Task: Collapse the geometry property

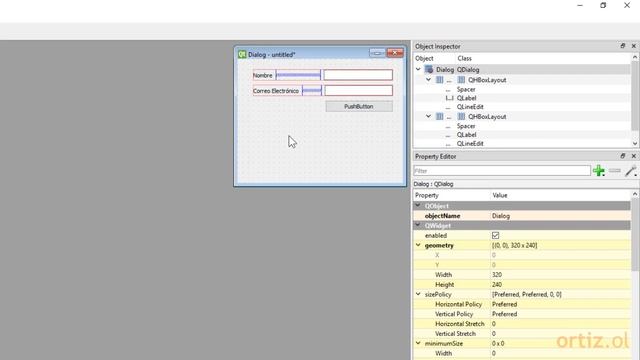Action: [418, 245]
